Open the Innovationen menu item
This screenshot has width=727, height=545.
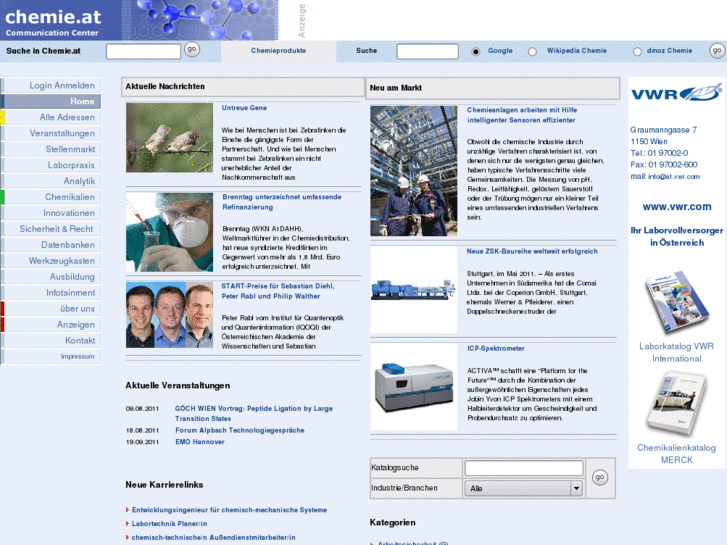[51, 213]
